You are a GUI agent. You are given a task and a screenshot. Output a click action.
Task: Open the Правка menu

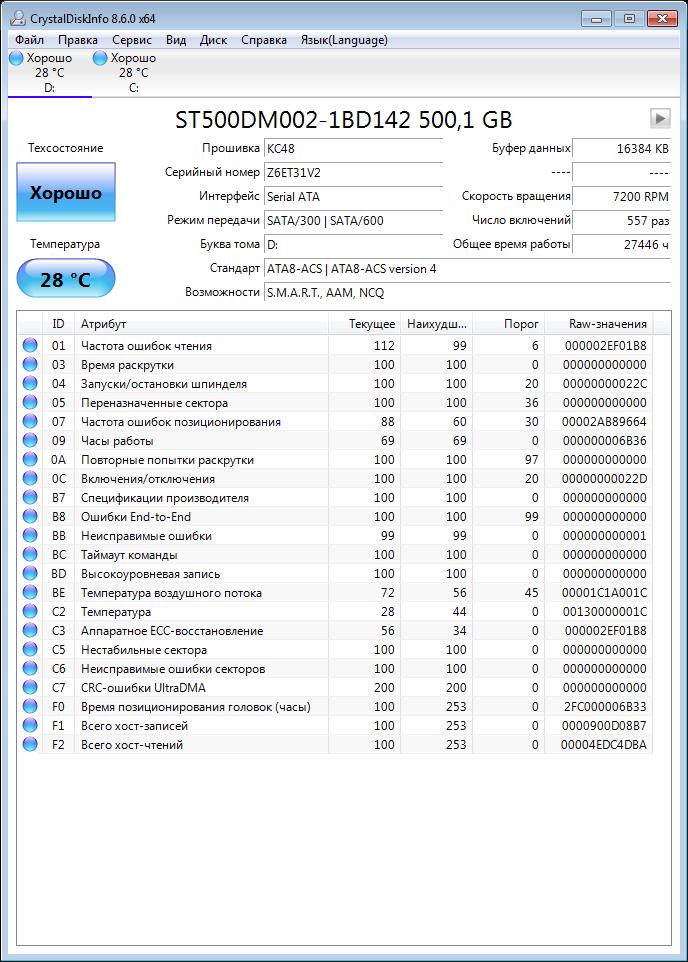click(x=78, y=40)
